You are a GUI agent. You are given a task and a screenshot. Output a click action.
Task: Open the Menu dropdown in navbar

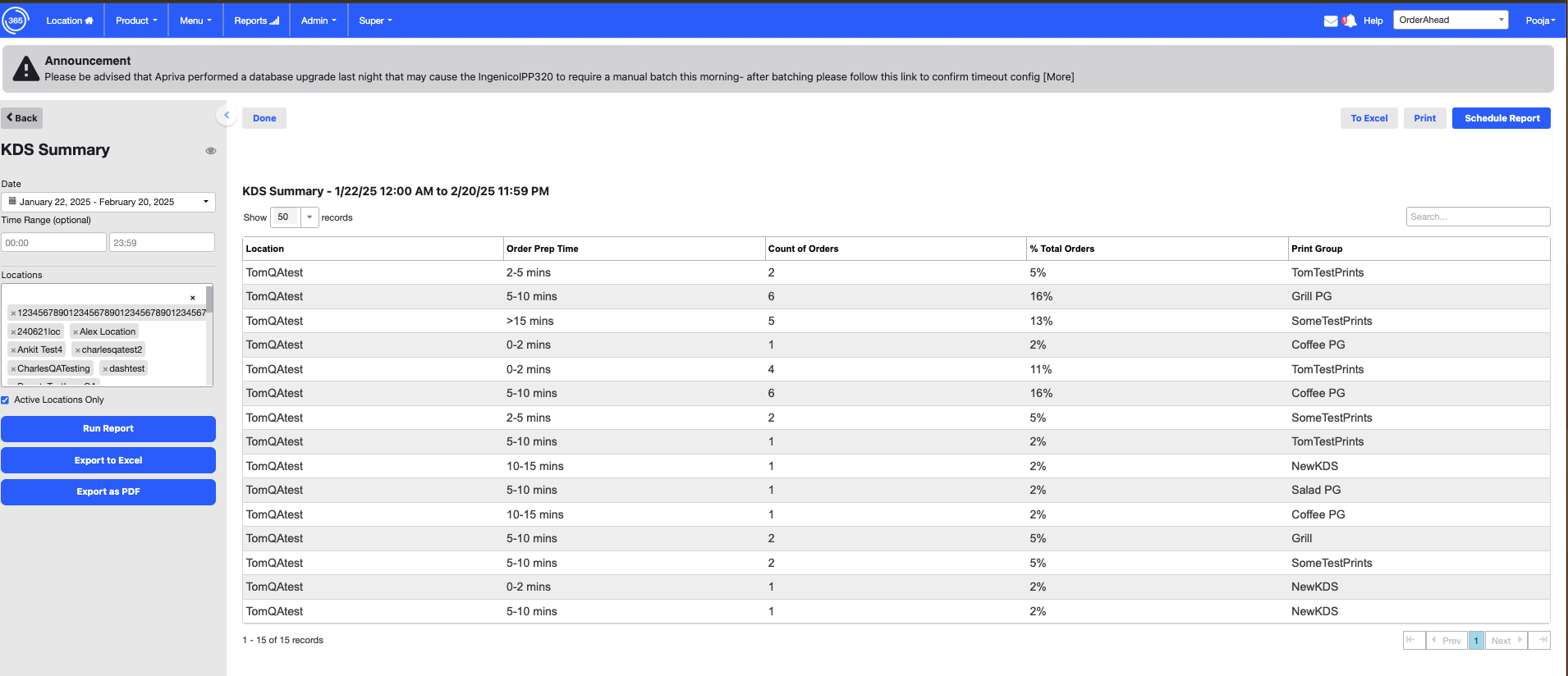(x=195, y=21)
